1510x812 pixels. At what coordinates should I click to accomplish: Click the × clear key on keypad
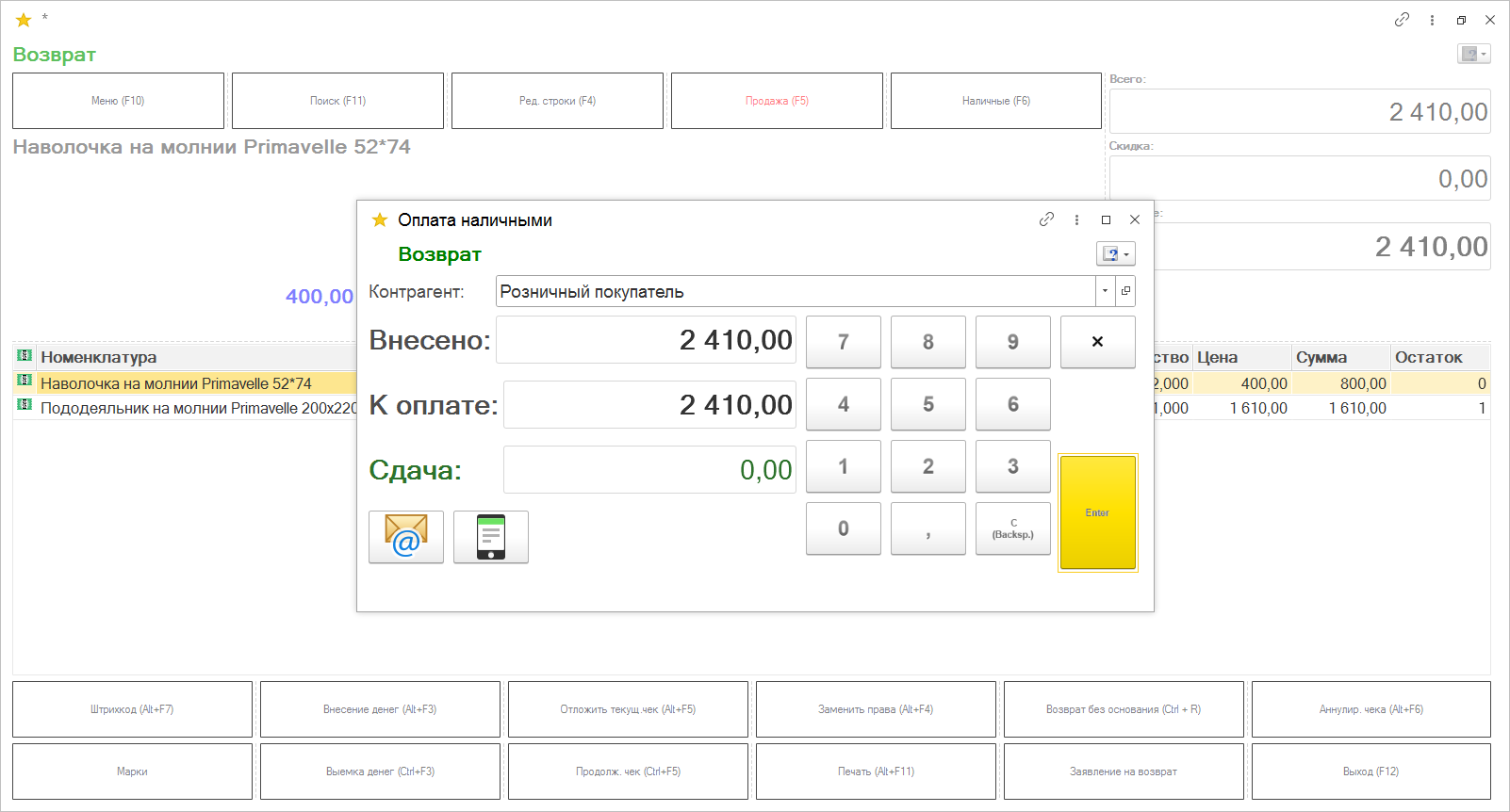1098,342
